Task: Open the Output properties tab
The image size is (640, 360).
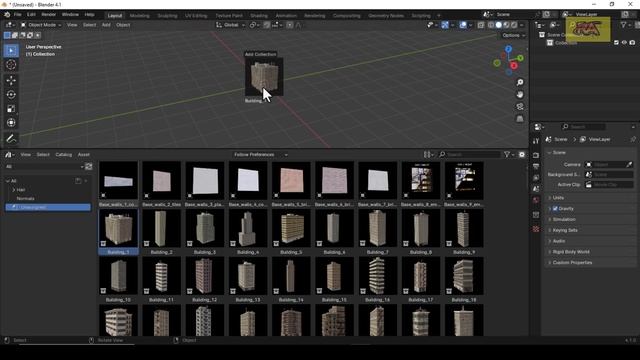Action: coord(536,167)
